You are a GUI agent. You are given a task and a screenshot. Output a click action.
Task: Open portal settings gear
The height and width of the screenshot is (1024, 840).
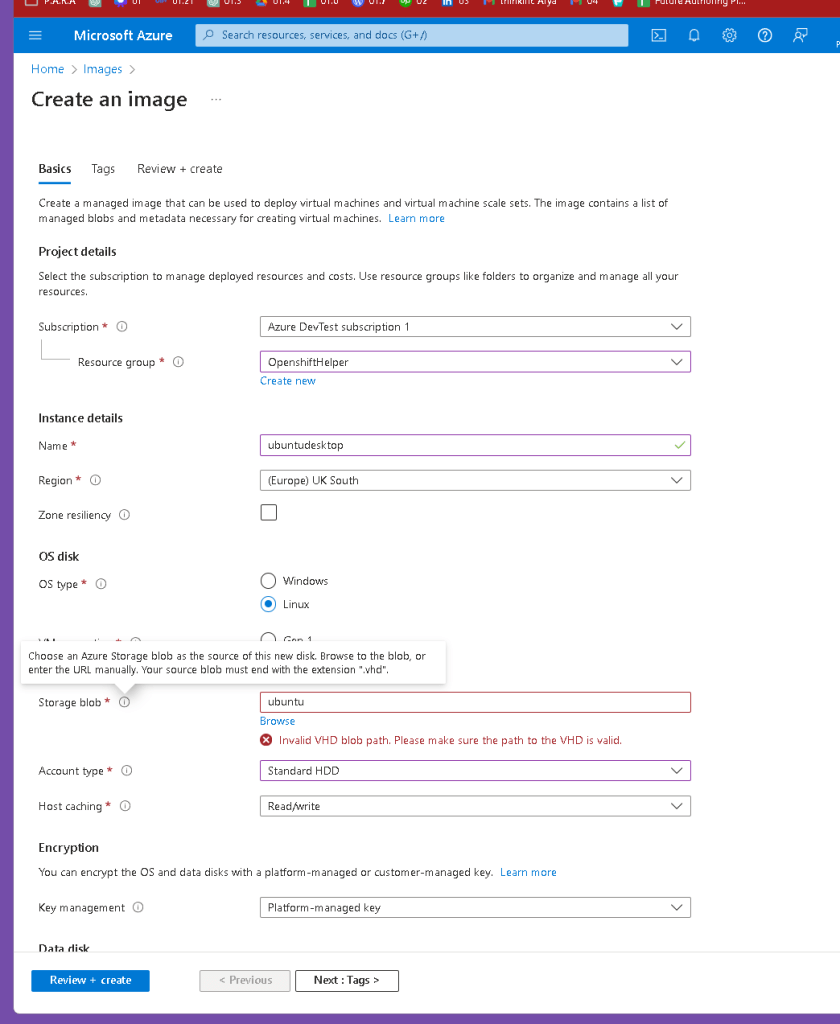click(x=729, y=35)
